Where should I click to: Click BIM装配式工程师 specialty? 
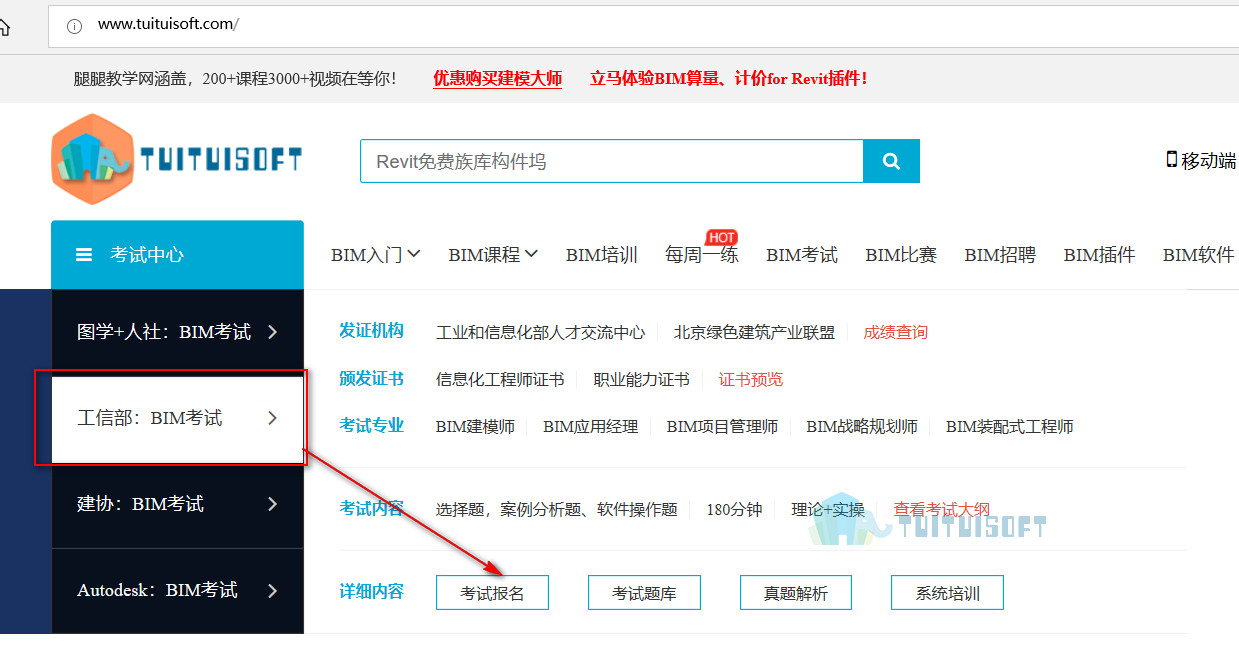point(1010,426)
